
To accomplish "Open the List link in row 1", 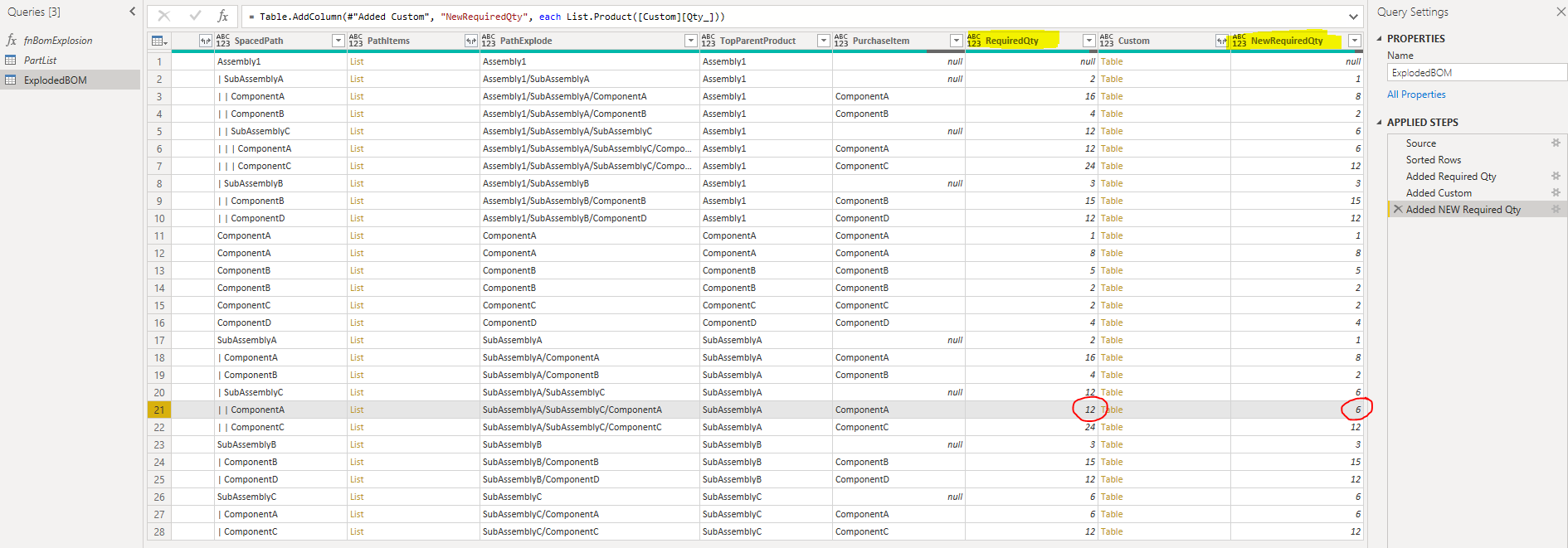I will 357,61.
